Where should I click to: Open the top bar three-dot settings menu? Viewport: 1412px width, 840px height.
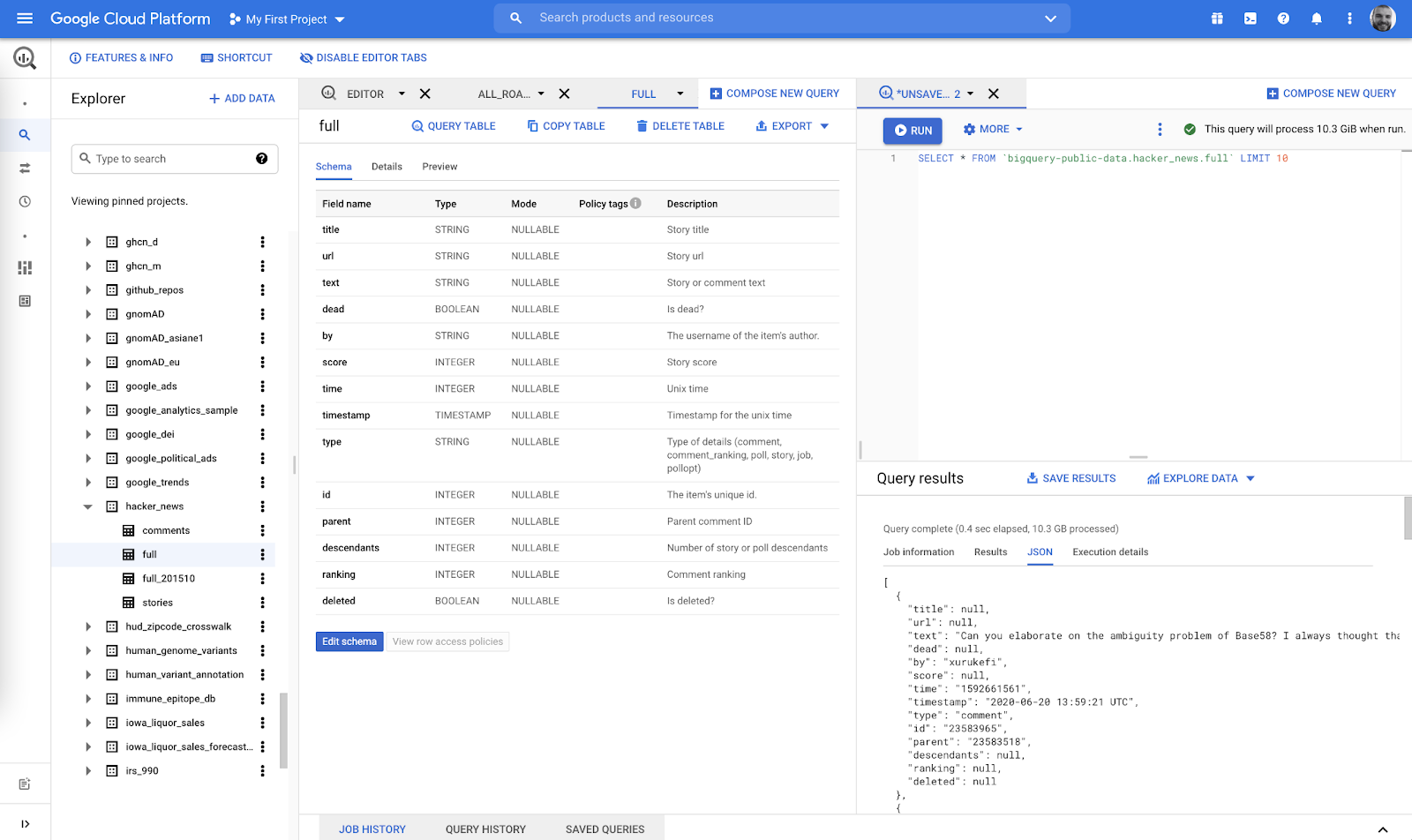click(1349, 19)
